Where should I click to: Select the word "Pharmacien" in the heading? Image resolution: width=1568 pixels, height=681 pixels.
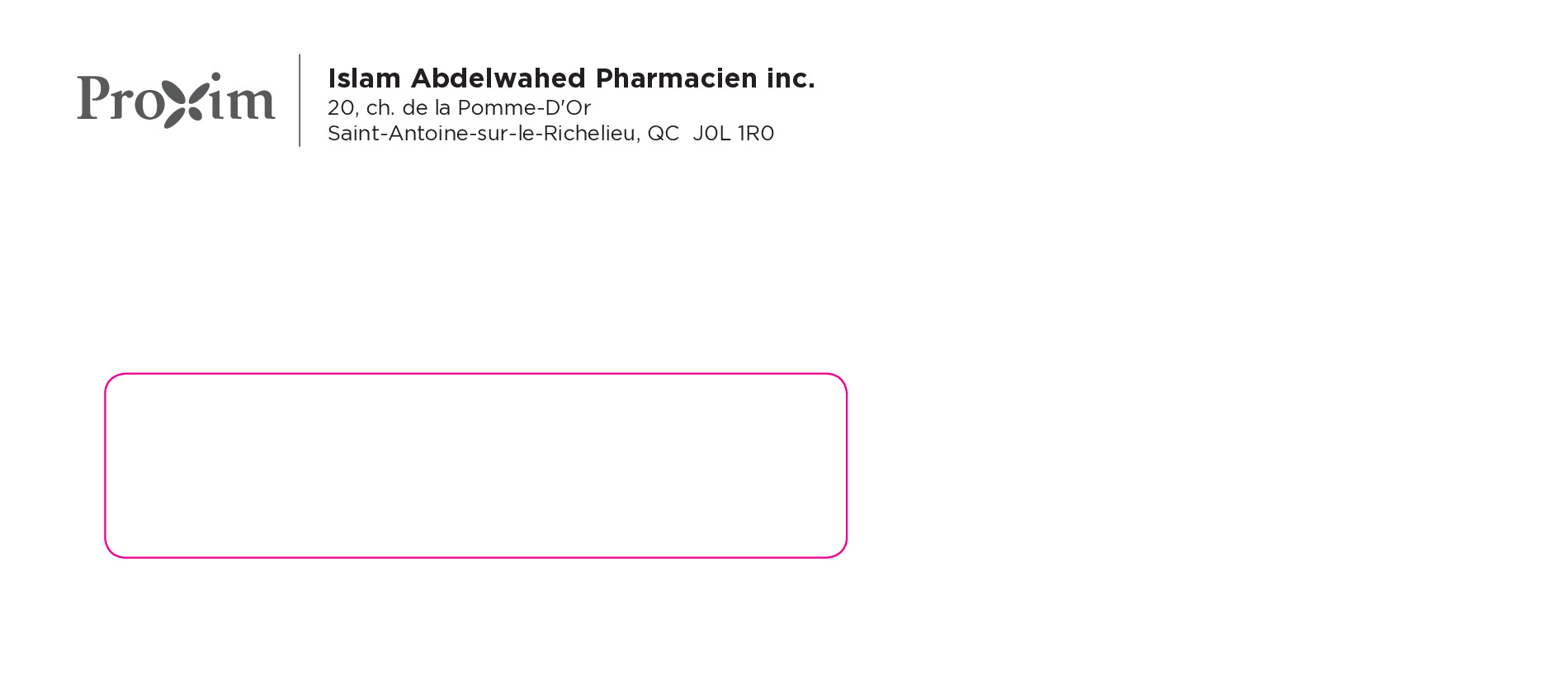click(676, 78)
